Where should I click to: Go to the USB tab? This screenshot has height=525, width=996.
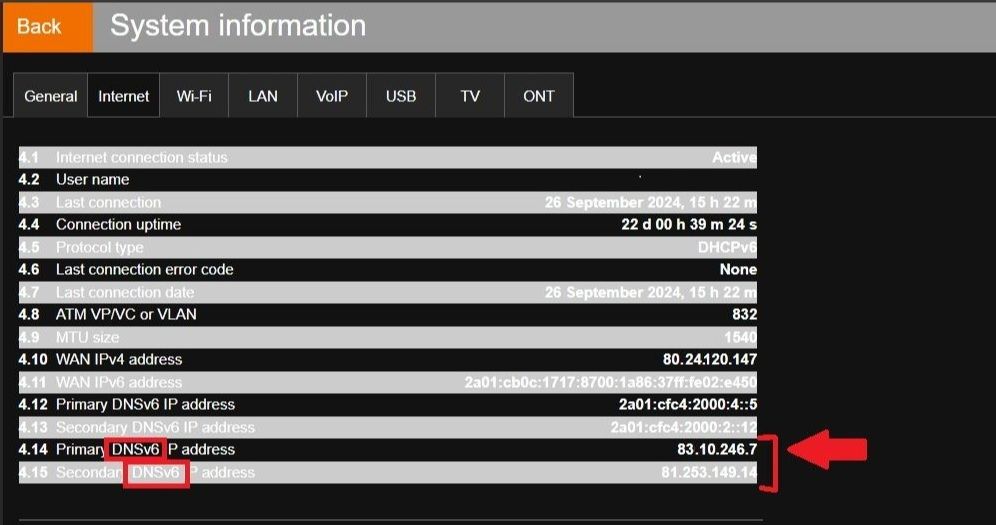click(x=401, y=97)
